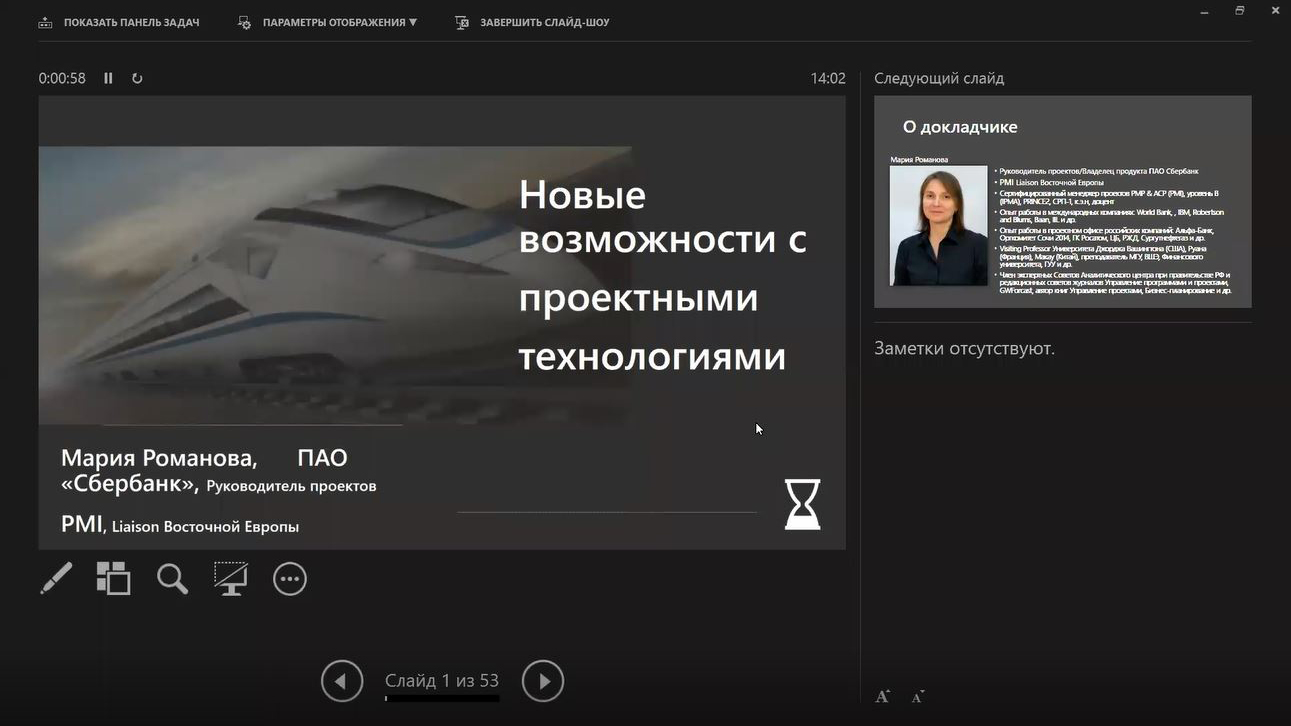
Task: Click the slide progress bar under the counter
Action: [442, 698]
